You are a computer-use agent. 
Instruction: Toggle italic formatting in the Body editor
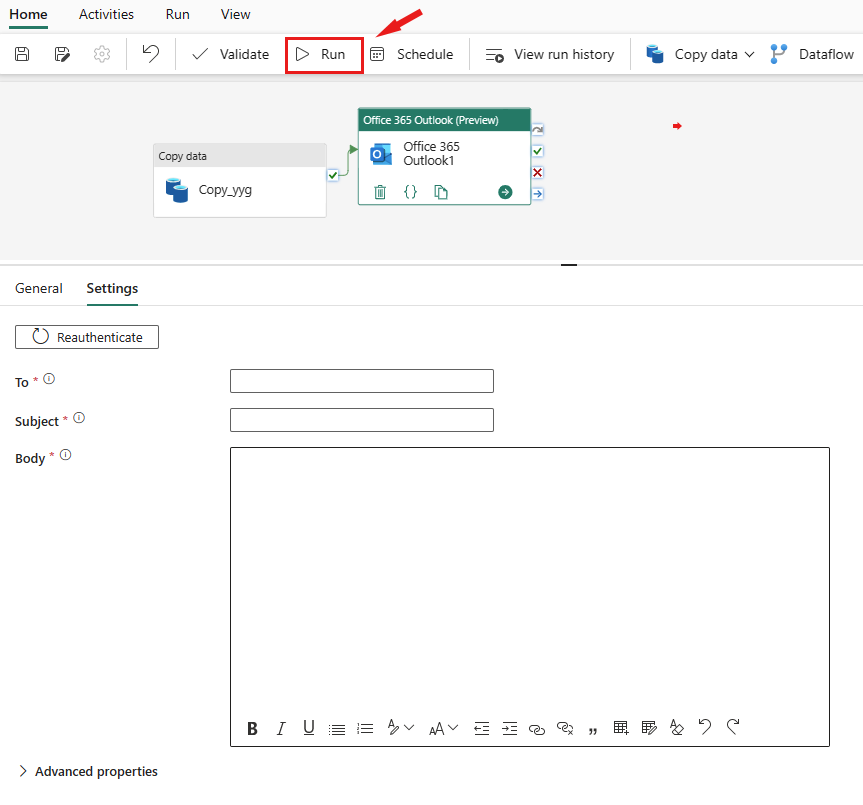click(280, 728)
